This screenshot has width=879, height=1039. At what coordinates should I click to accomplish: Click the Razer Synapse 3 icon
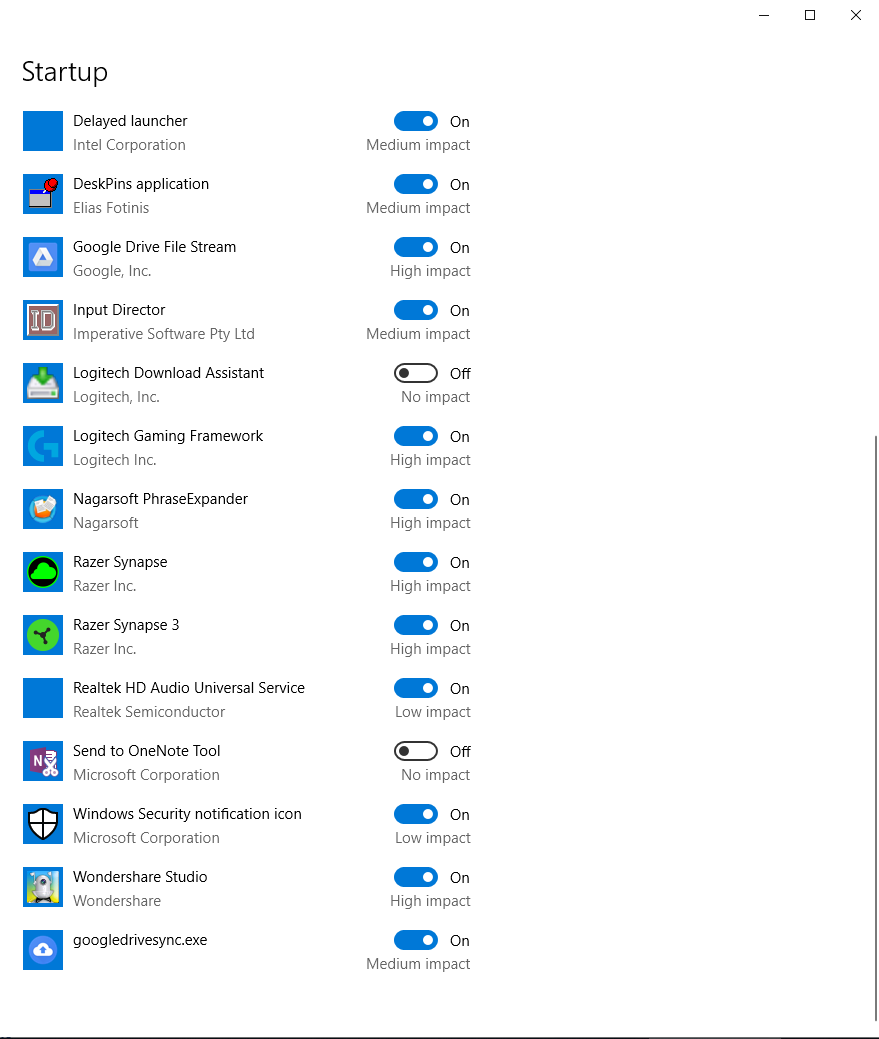43,635
